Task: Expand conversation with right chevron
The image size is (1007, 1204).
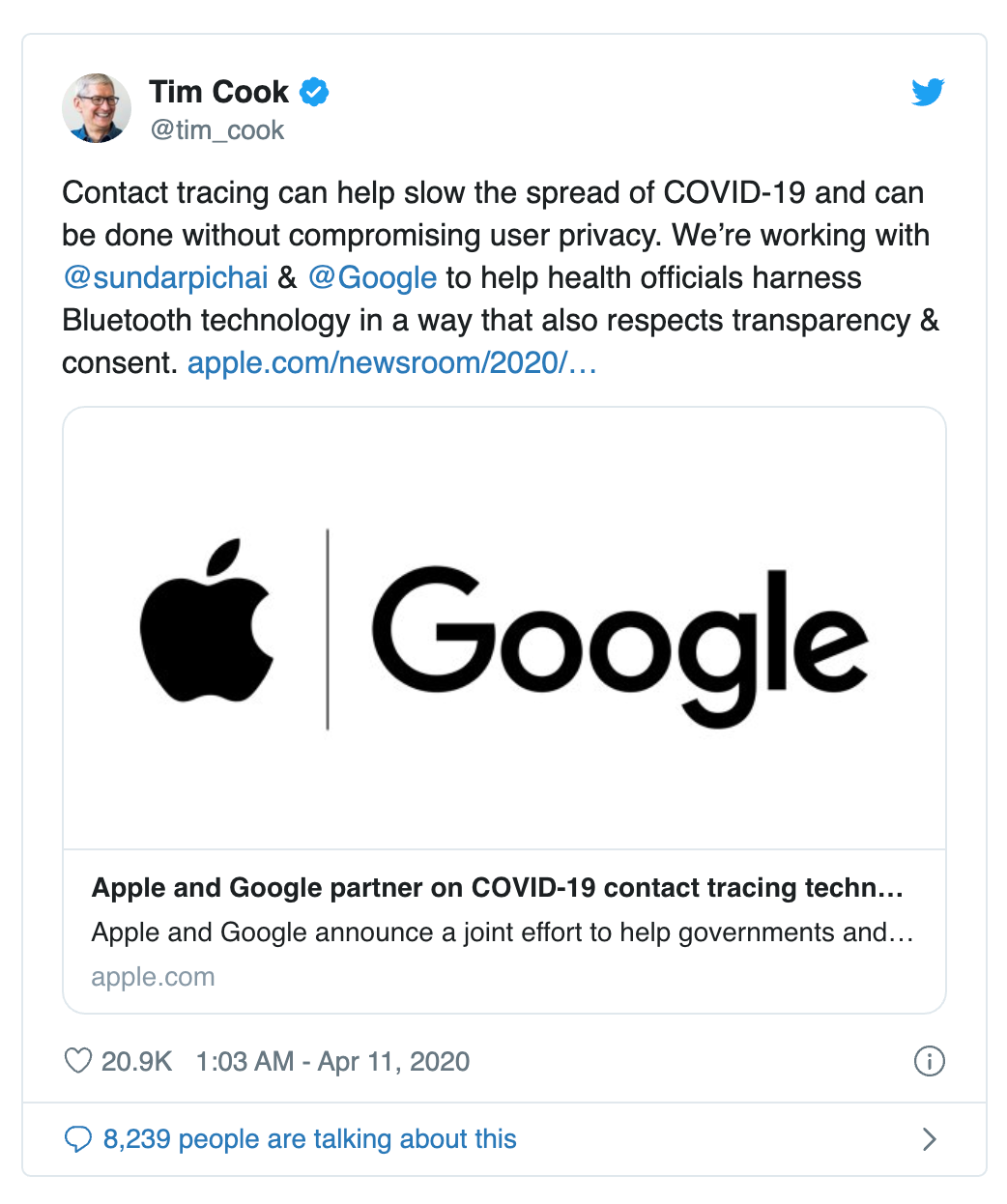Action: click(929, 1139)
